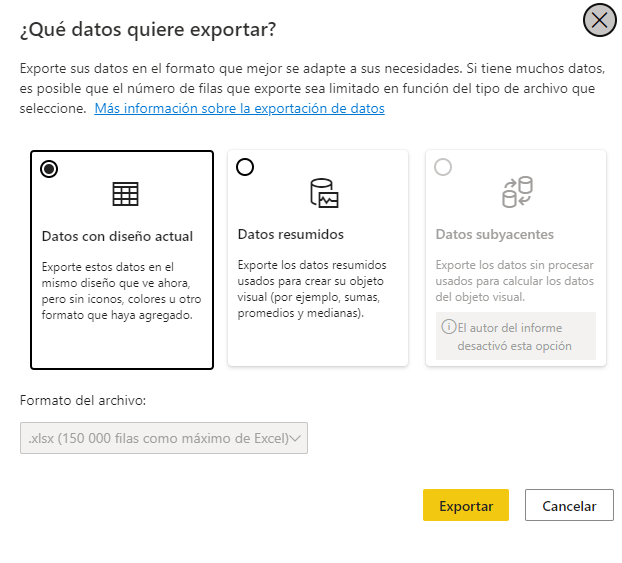The image size is (622, 563).
Task: Click the Exportar button
Action: pyautogui.click(x=466, y=505)
